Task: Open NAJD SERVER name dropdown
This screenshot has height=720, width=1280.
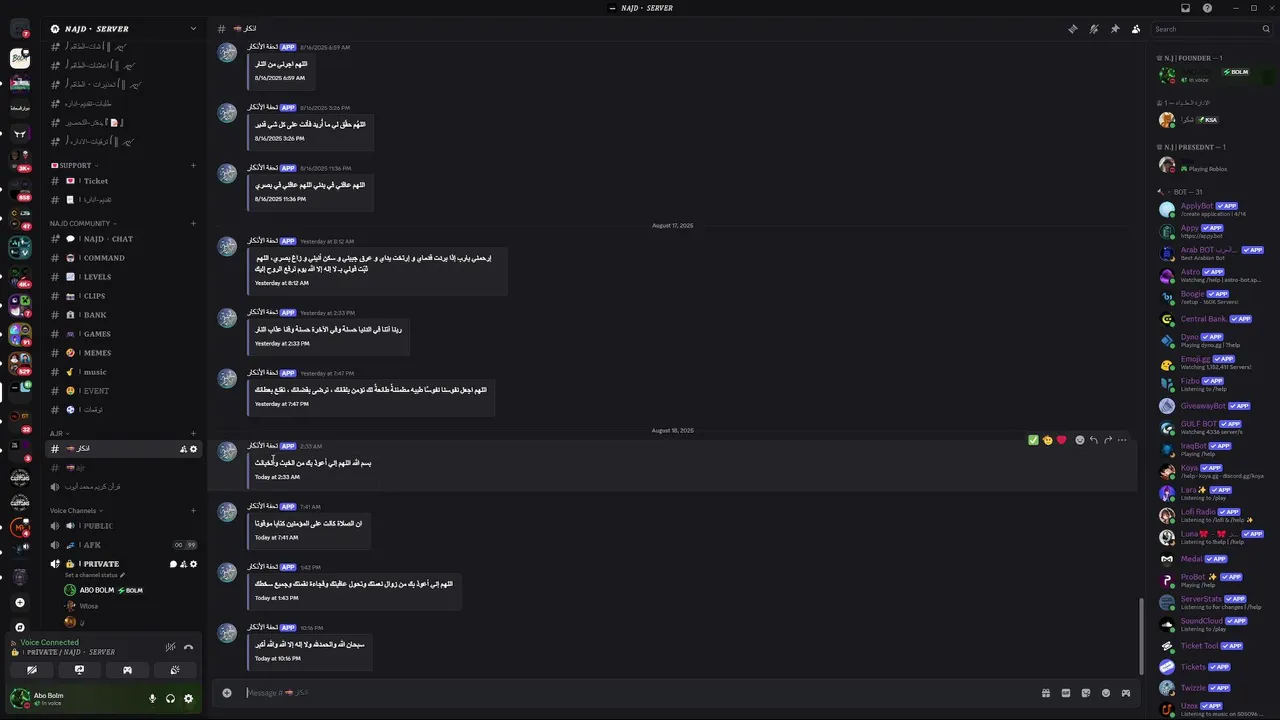Action: point(124,29)
